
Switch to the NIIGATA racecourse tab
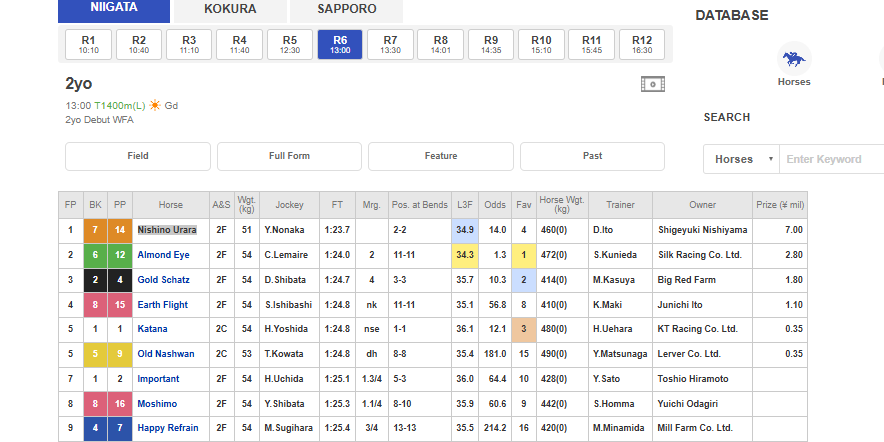pyautogui.click(x=114, y=10)
